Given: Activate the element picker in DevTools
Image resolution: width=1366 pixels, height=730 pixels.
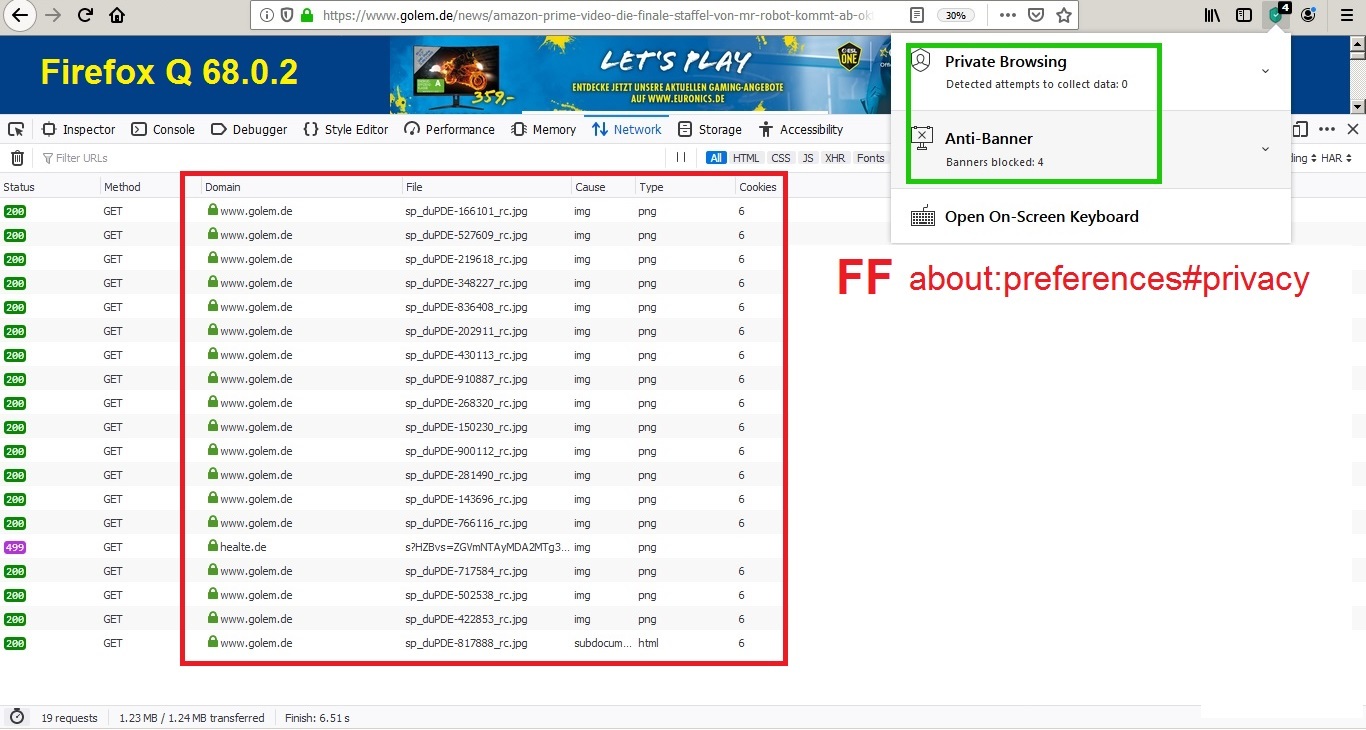Looking at the screenshot, I should pos(15,129).
